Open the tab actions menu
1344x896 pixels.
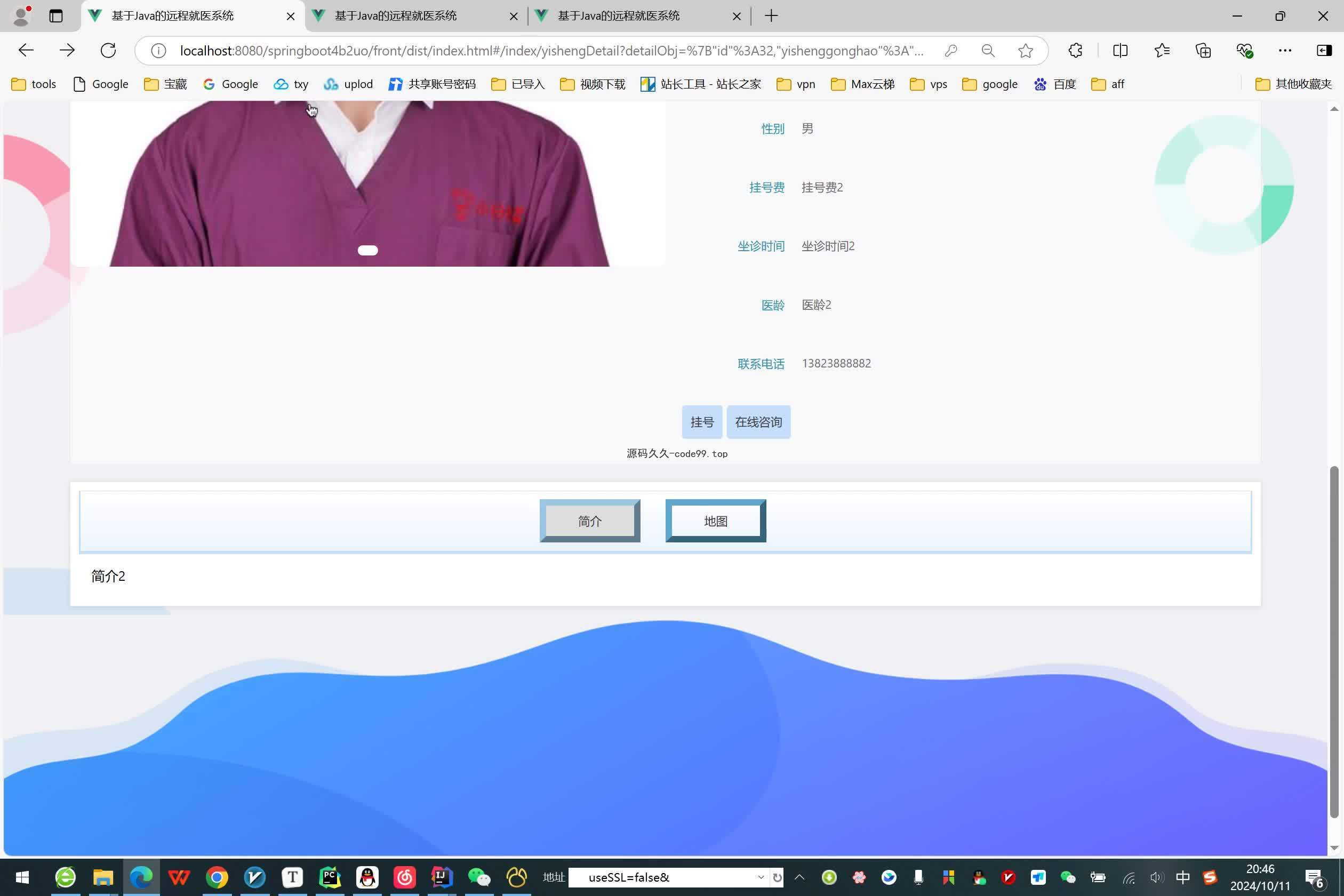coord(55,15)
